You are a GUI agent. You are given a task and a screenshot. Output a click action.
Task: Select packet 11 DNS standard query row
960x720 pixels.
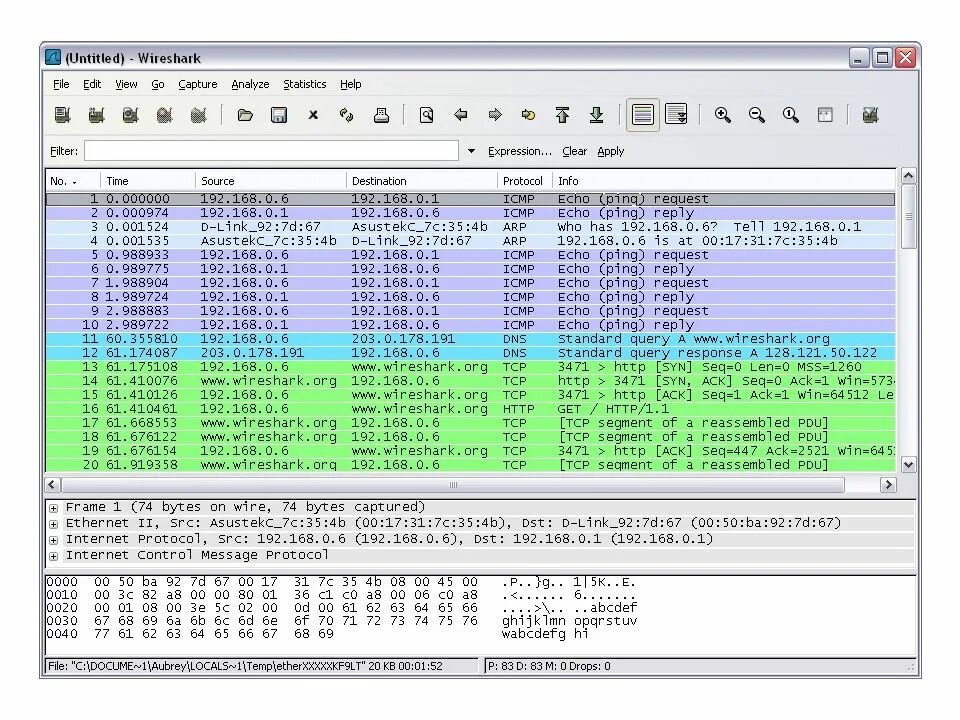pos(471,339)
